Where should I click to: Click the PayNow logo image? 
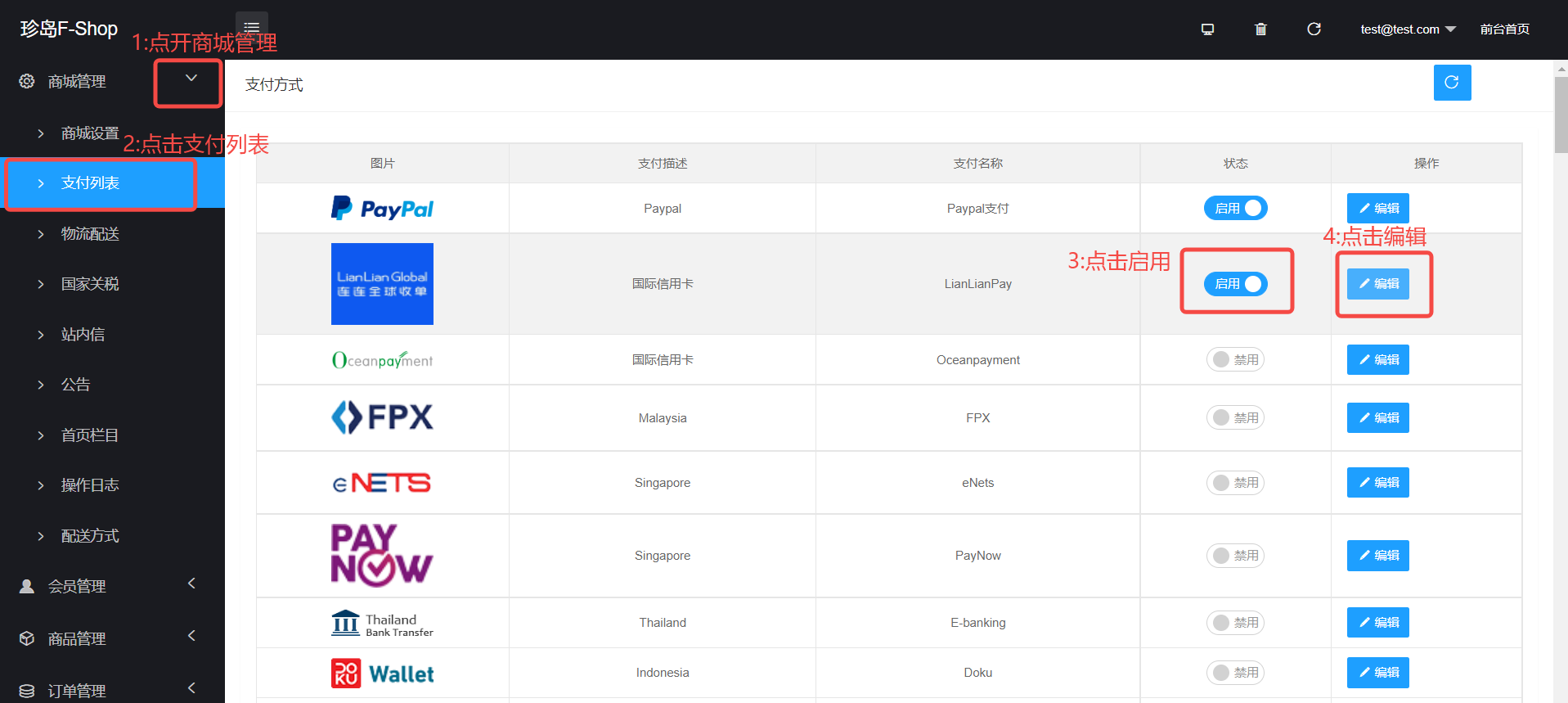[382, 556]
